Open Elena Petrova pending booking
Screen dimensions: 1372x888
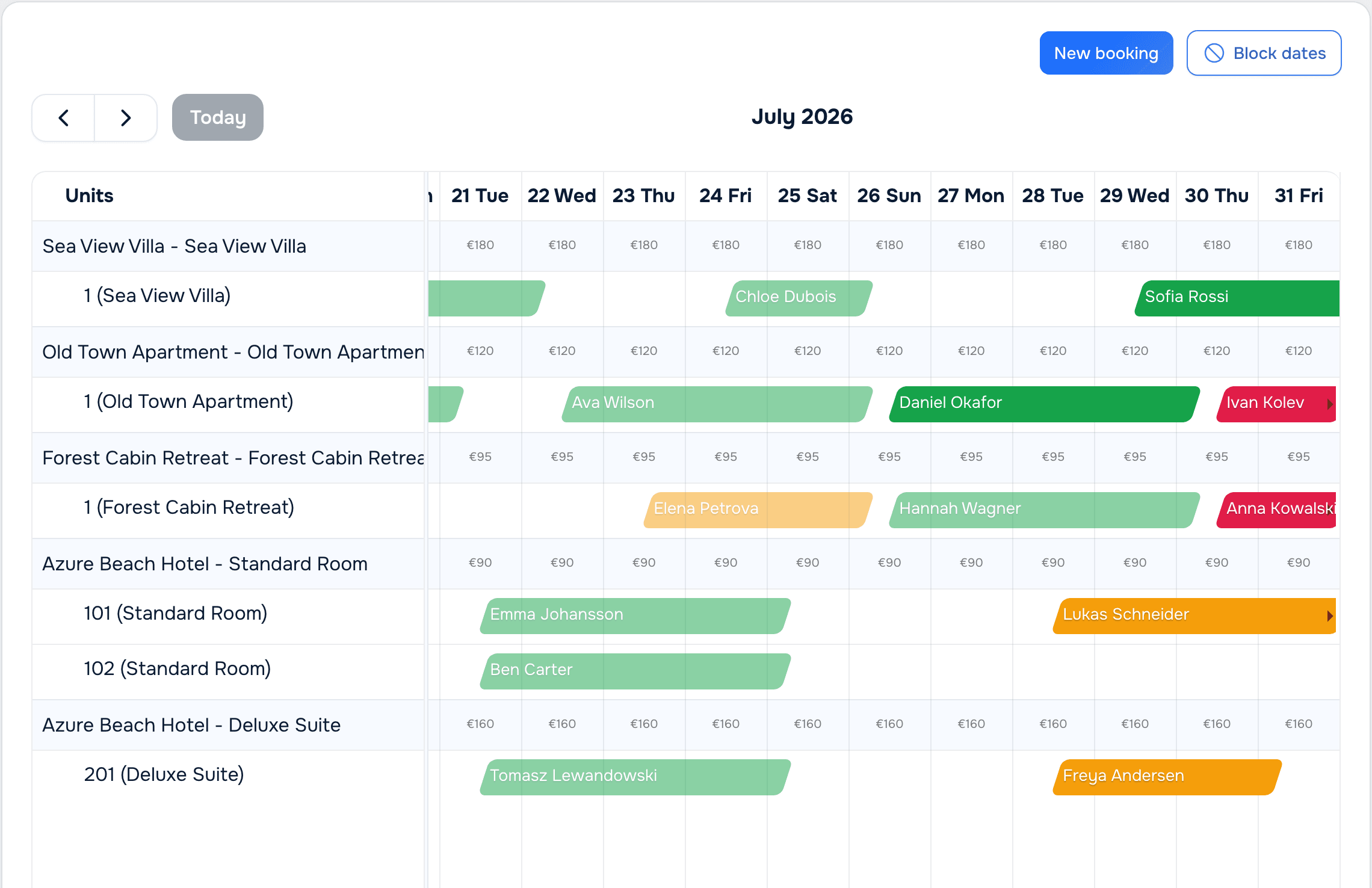coord(758,510)
